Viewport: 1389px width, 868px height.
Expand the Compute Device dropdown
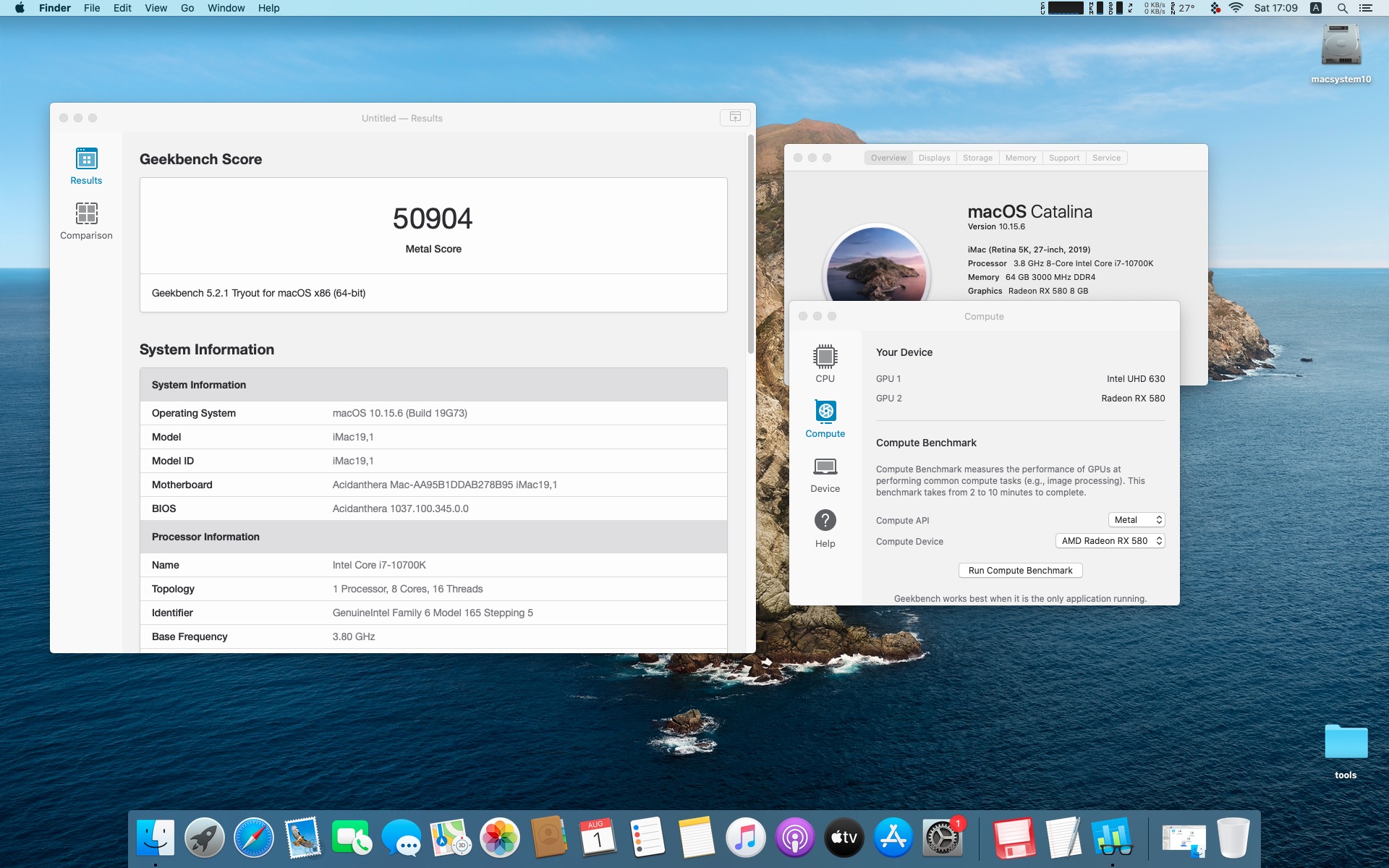[x=1110, y=541]
